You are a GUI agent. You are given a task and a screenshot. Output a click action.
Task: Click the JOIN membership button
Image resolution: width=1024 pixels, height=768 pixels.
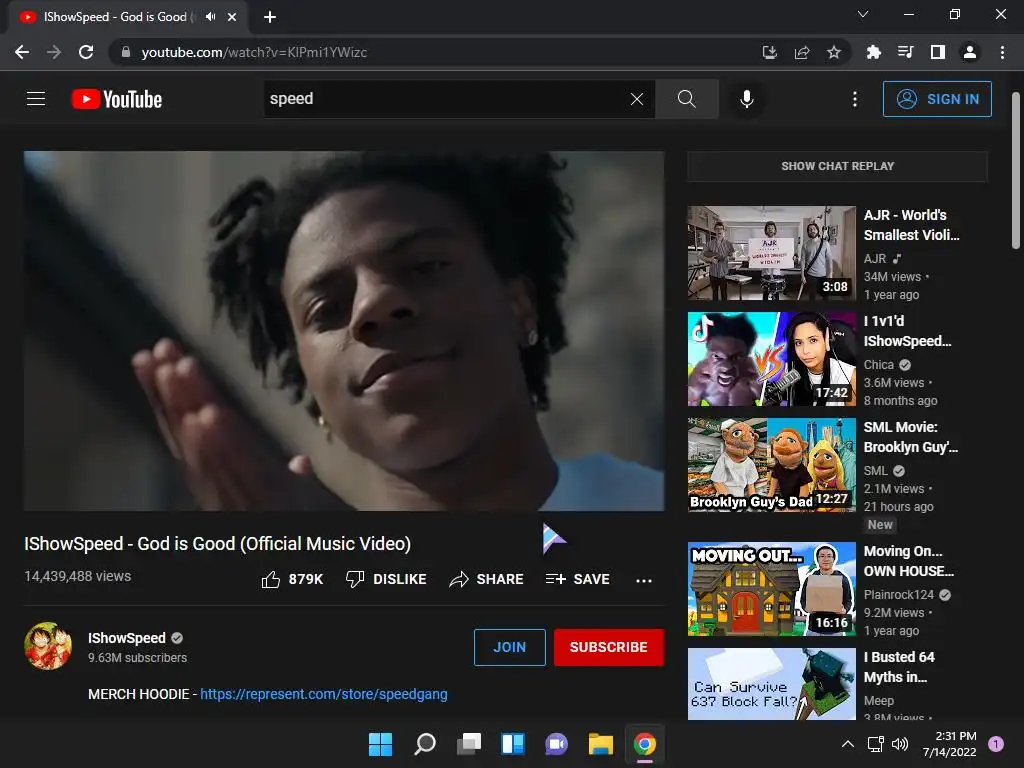pos(509,647)
